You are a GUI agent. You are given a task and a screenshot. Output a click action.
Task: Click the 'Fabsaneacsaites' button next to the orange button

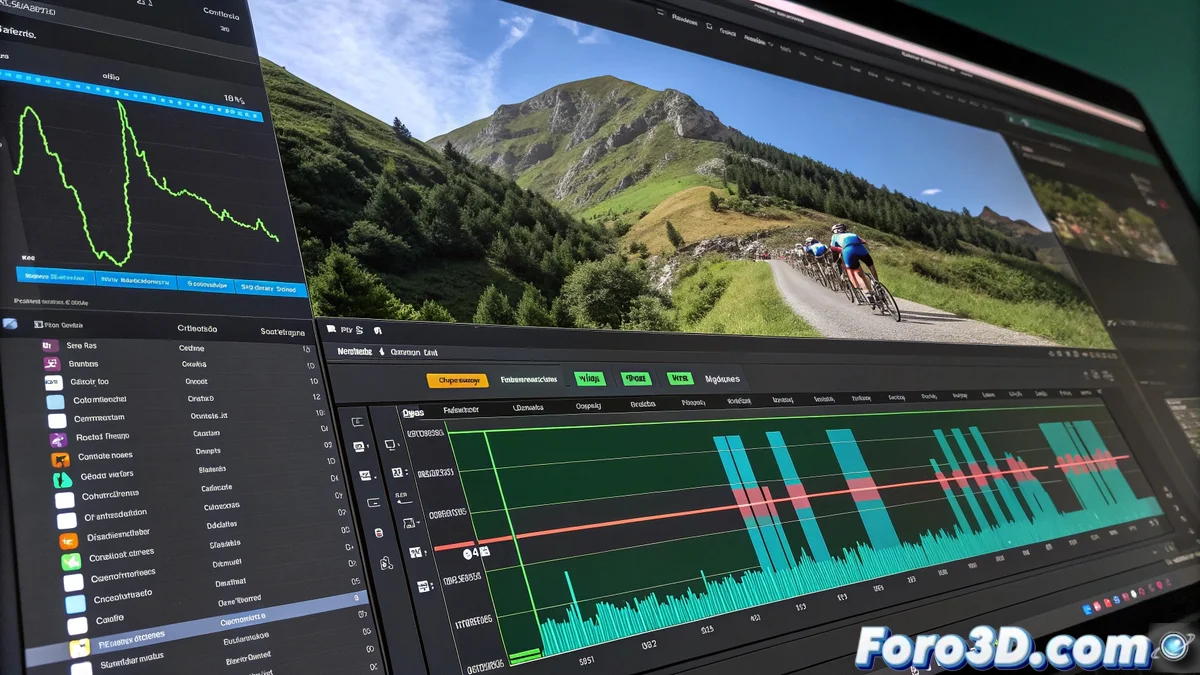click(529, 380)
